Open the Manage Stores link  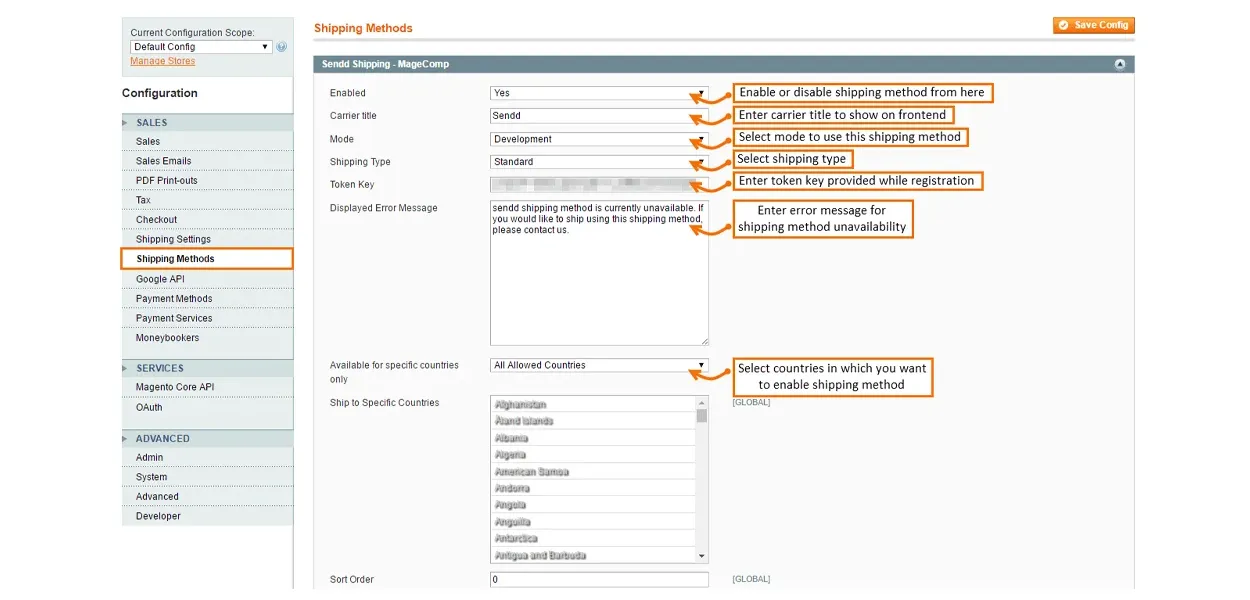[x=162, y=61]
